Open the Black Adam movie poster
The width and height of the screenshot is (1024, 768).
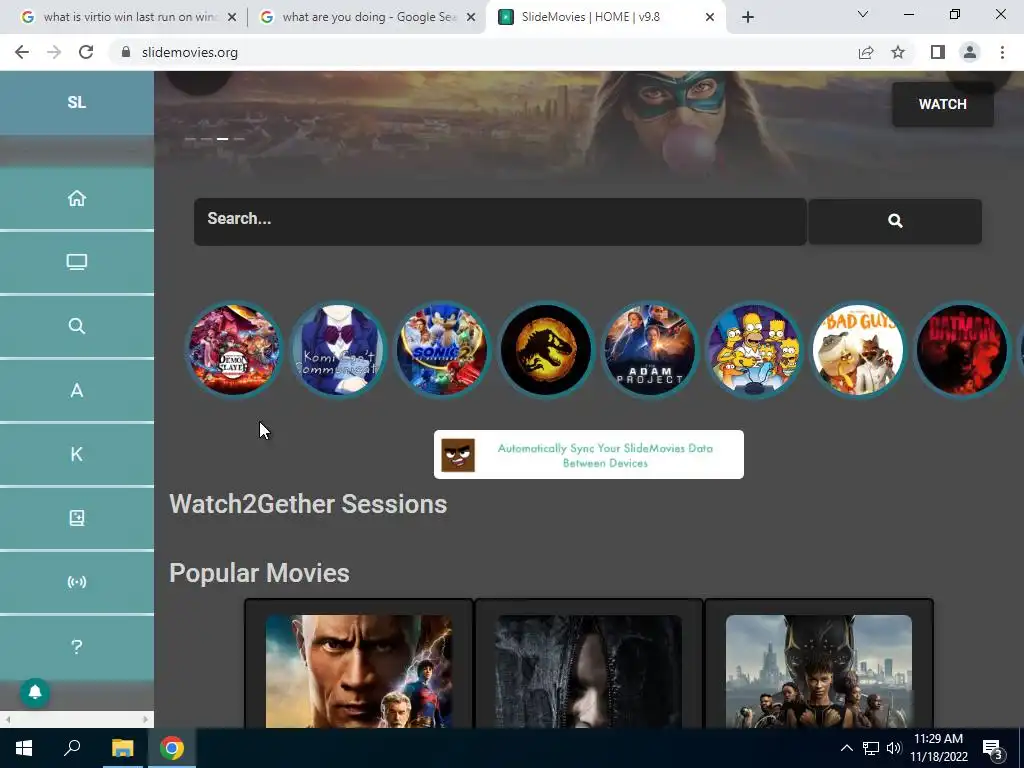[x=359, y=671]
